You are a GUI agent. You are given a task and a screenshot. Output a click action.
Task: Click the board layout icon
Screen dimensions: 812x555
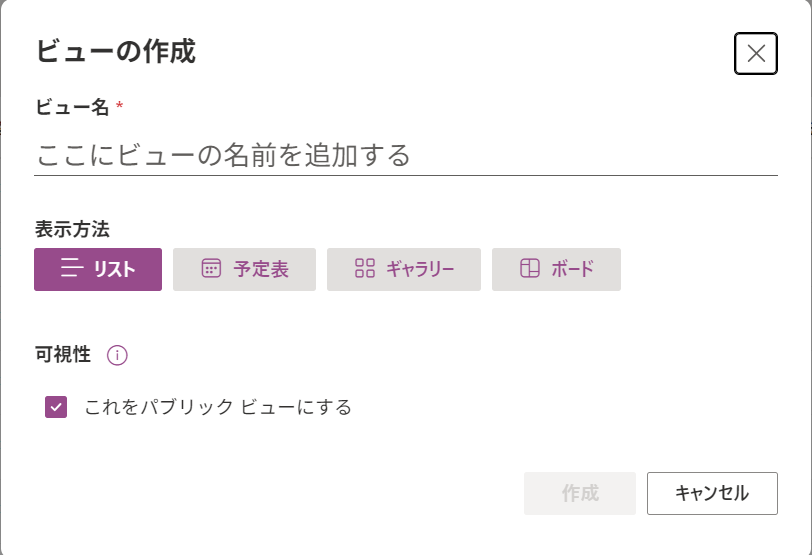pyautogui.click(x=530, y=268)
